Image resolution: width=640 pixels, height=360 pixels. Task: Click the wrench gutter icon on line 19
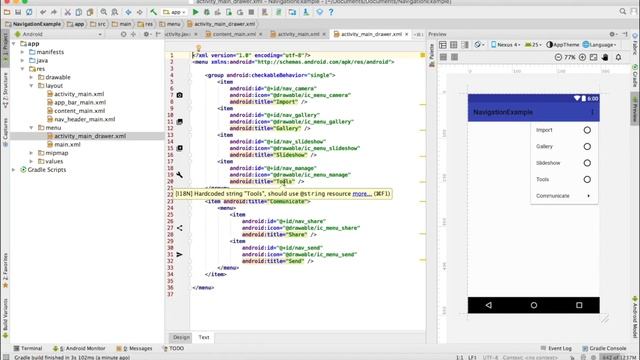coord(180,175)
